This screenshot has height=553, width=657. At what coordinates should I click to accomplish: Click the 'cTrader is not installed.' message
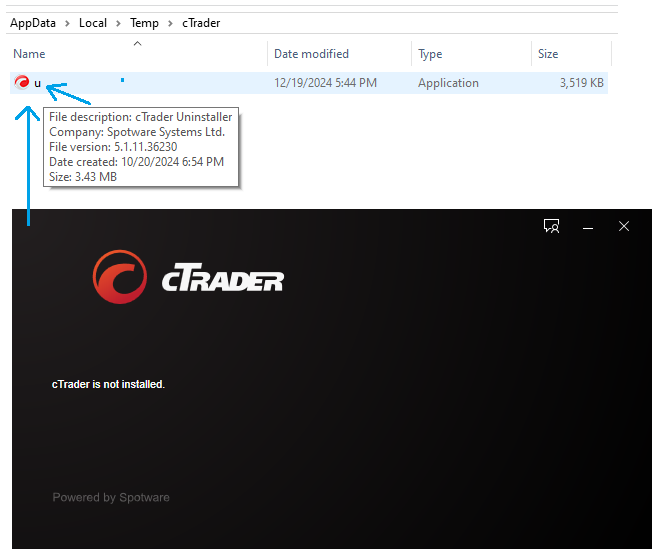point(108,384)
